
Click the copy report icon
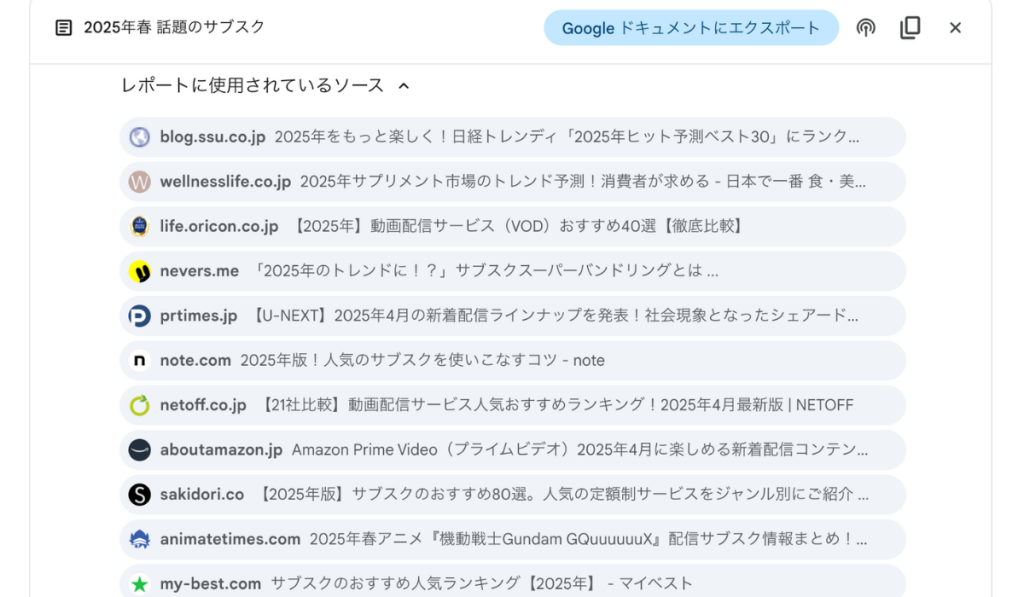click(x=910, y=28)
